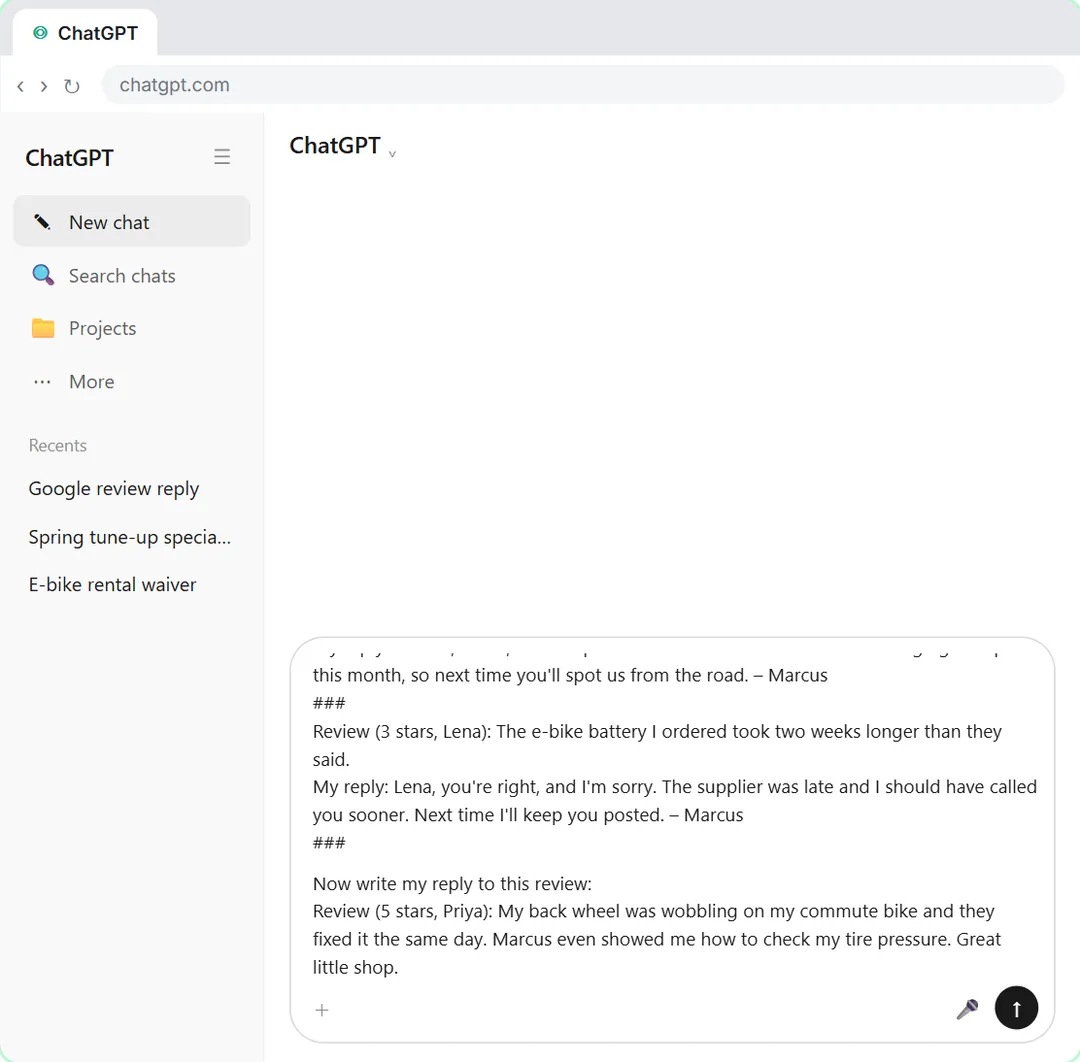This screenshot has width=1080, height=1062.
Task: Select the ChatGPT browser tab
Action: [85, 33]
